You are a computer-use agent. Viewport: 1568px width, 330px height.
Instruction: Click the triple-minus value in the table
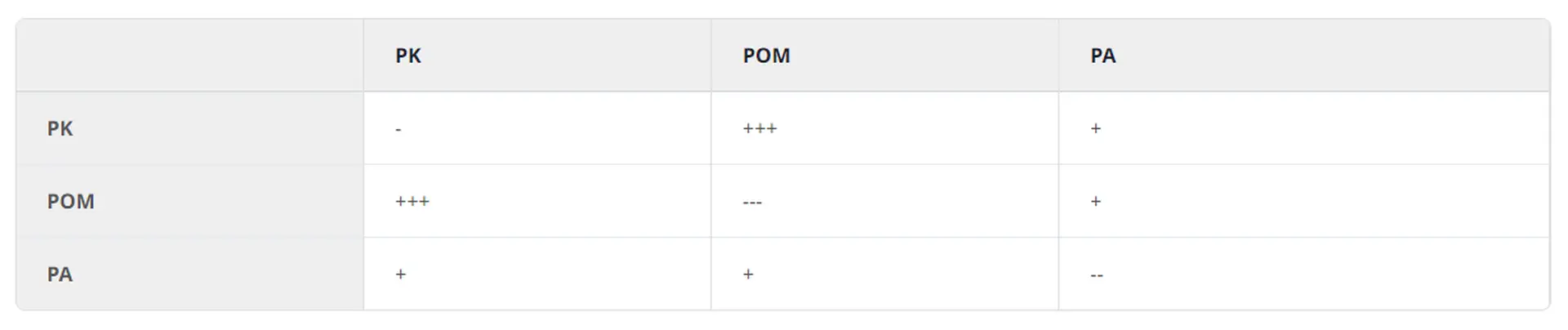coord(752,202)
